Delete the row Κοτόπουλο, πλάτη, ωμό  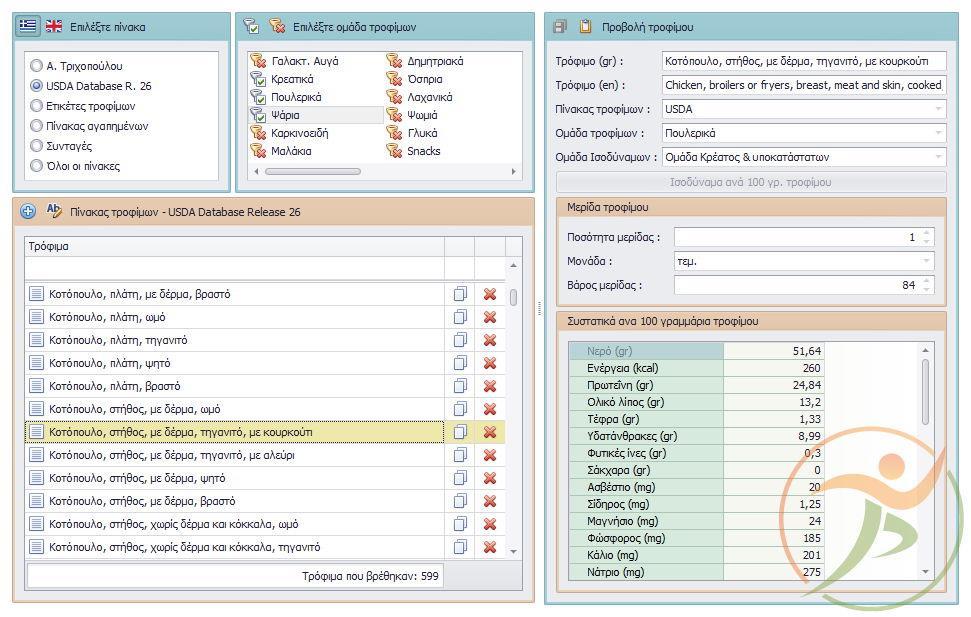pos(490,317)
